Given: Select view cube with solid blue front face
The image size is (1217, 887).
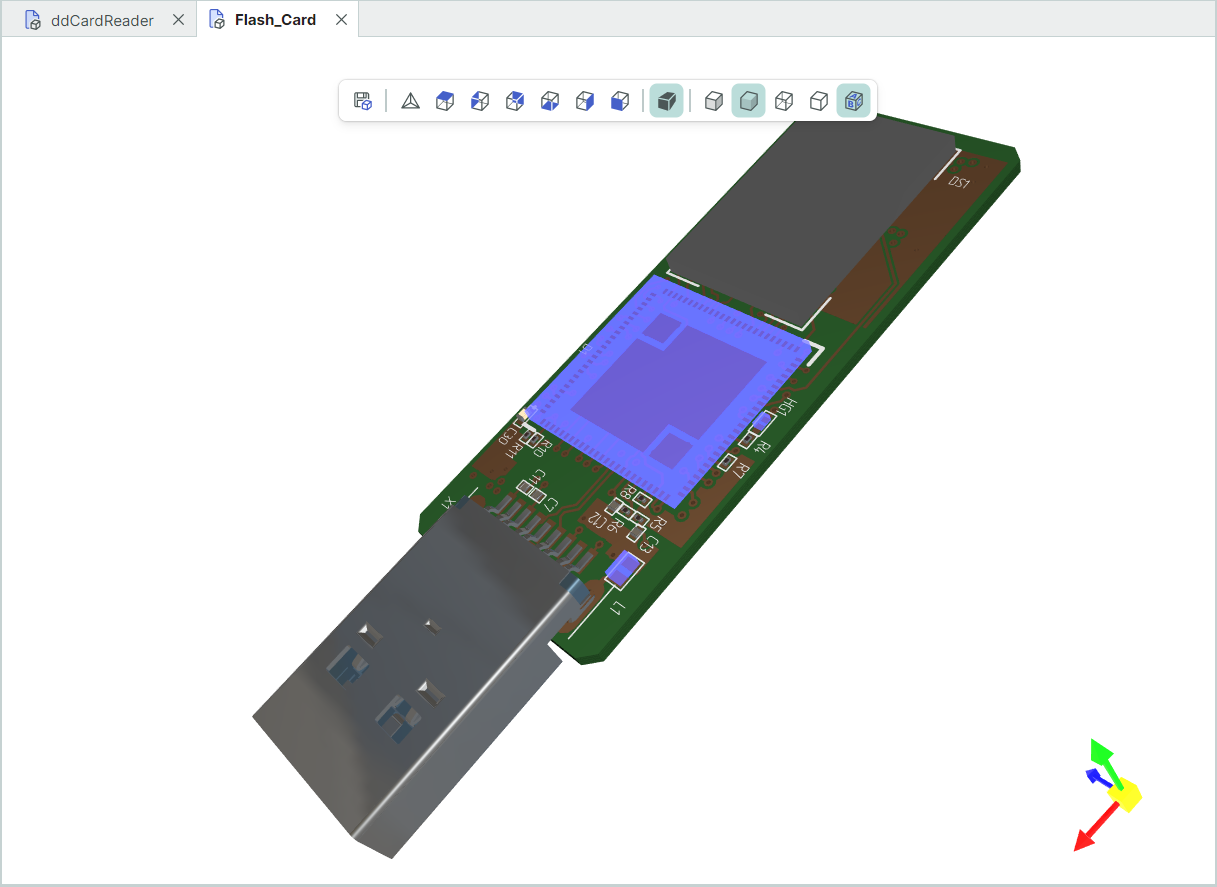Looking at the screenshot, I should pyautogui.click(x=620, y=100).
